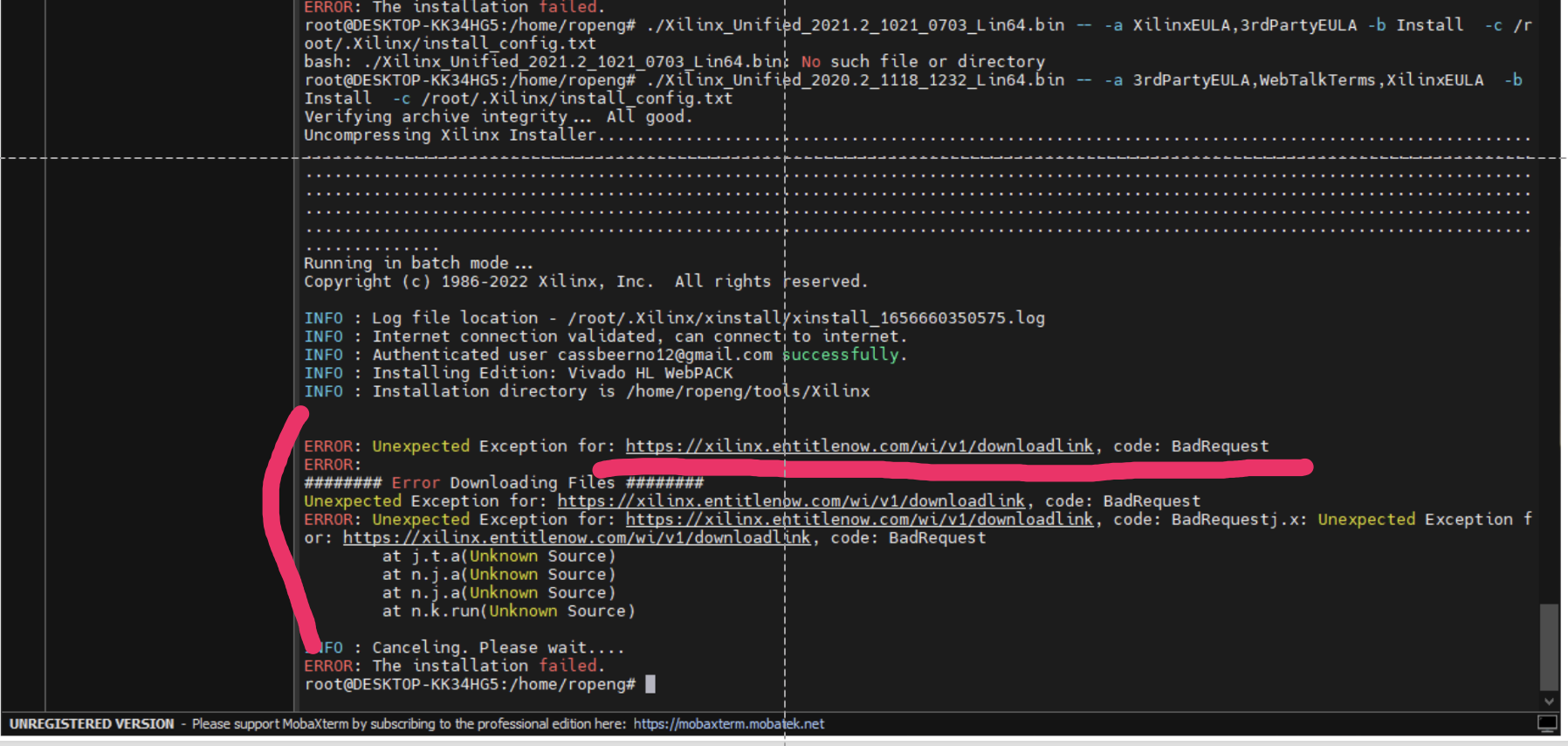Click 'Log file location' INFO line
The height and width of the screenshot is (746, 1568).
pos(674,318)
